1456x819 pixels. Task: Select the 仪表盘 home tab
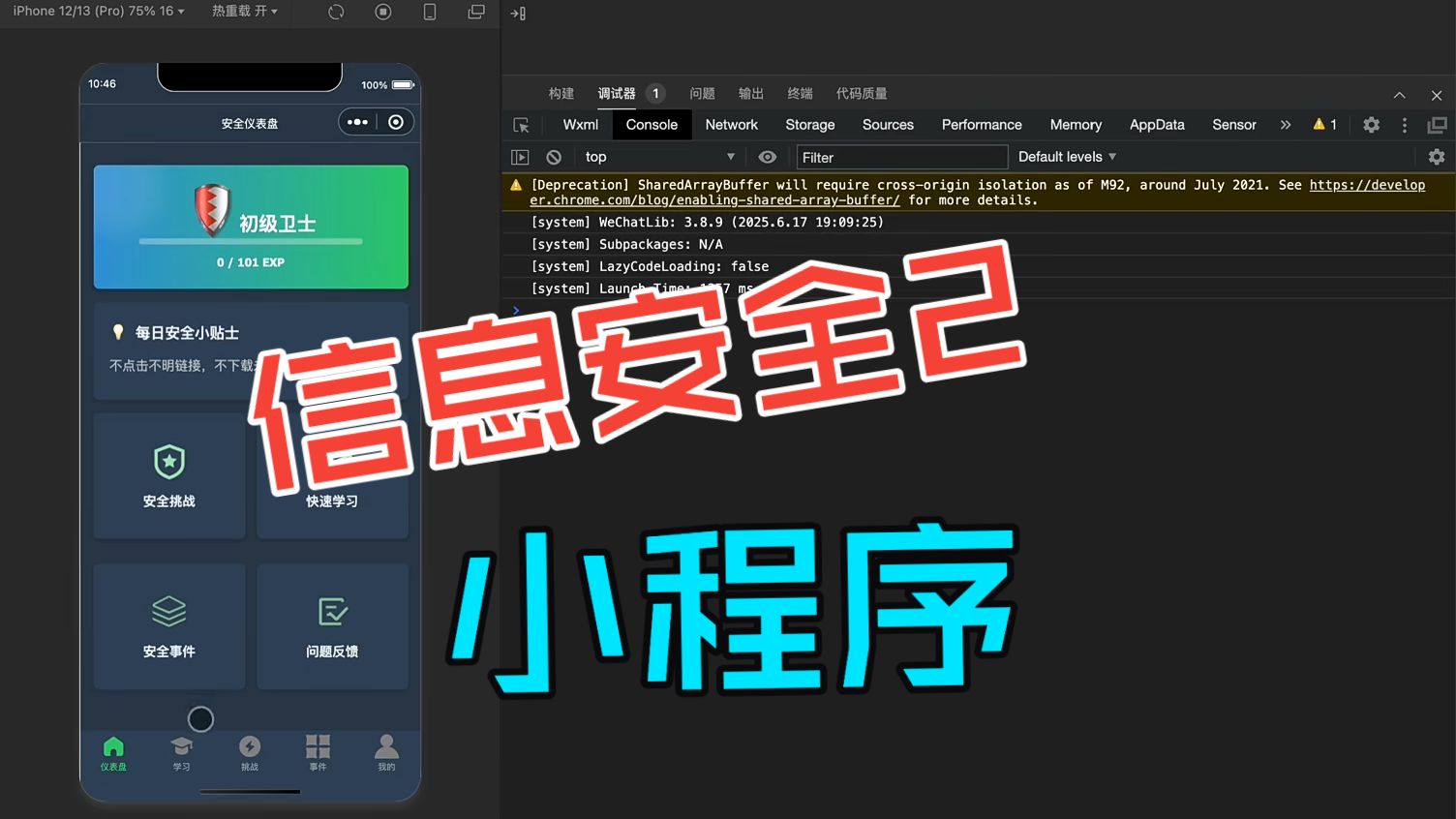pyautogui.click(x=113, y=753)
